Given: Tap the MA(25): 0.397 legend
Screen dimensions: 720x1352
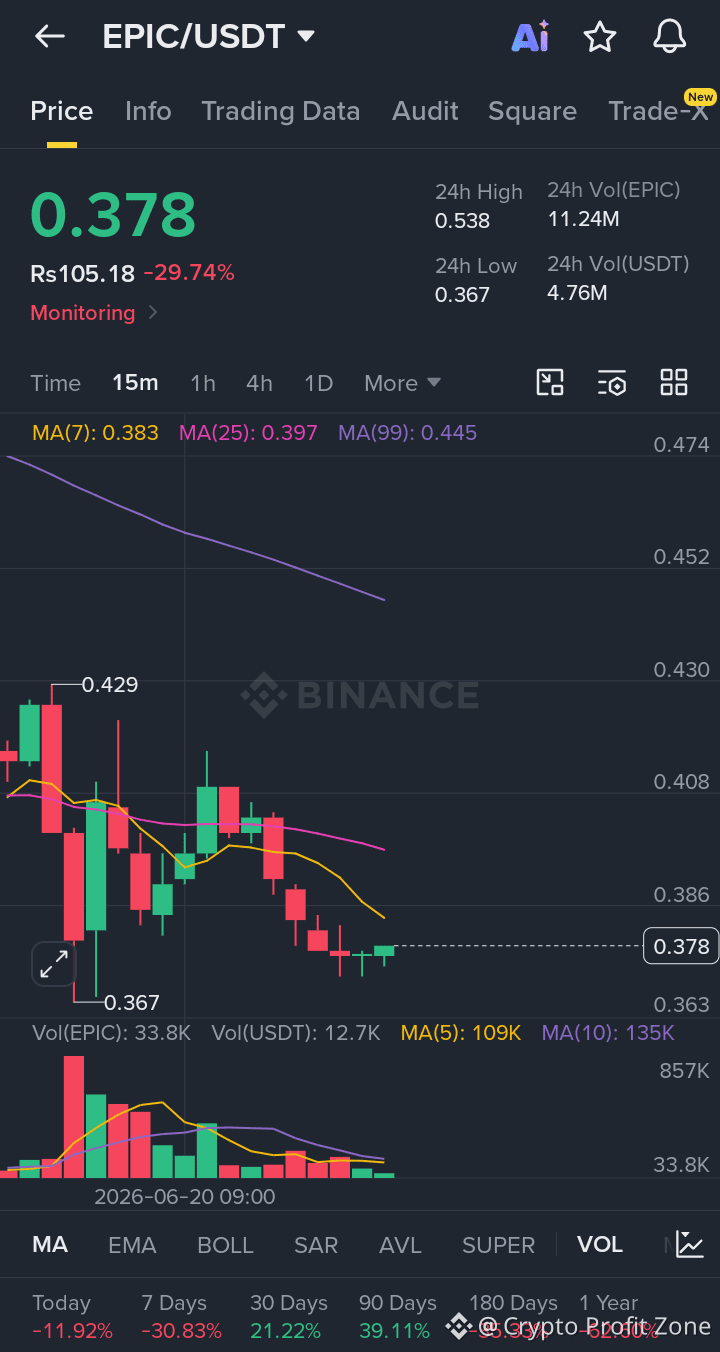Looking at the screenshot, I should 248,433.
